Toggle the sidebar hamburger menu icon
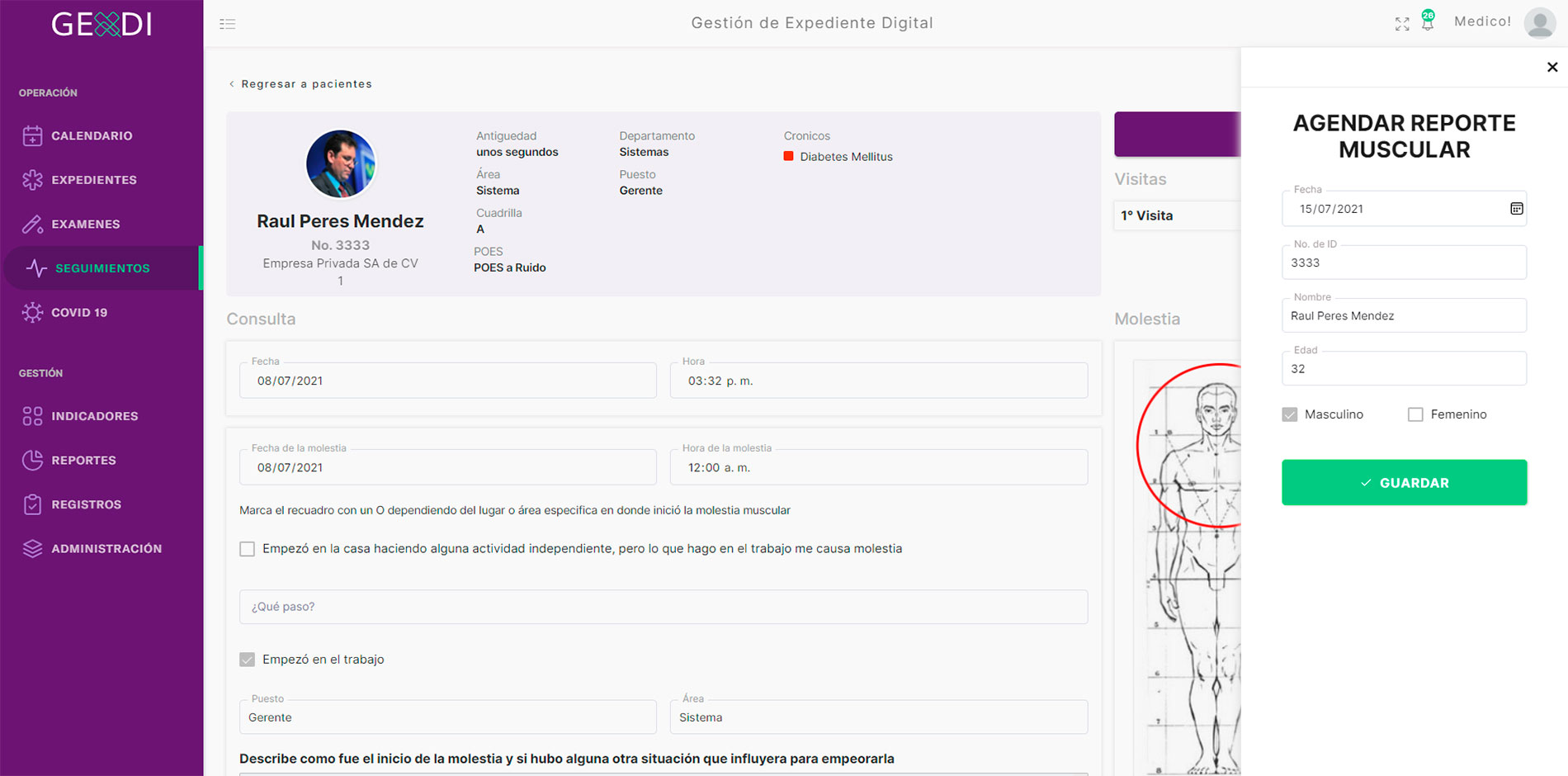1568x776 pixels. pyautogui.click(x=228, y=24)
